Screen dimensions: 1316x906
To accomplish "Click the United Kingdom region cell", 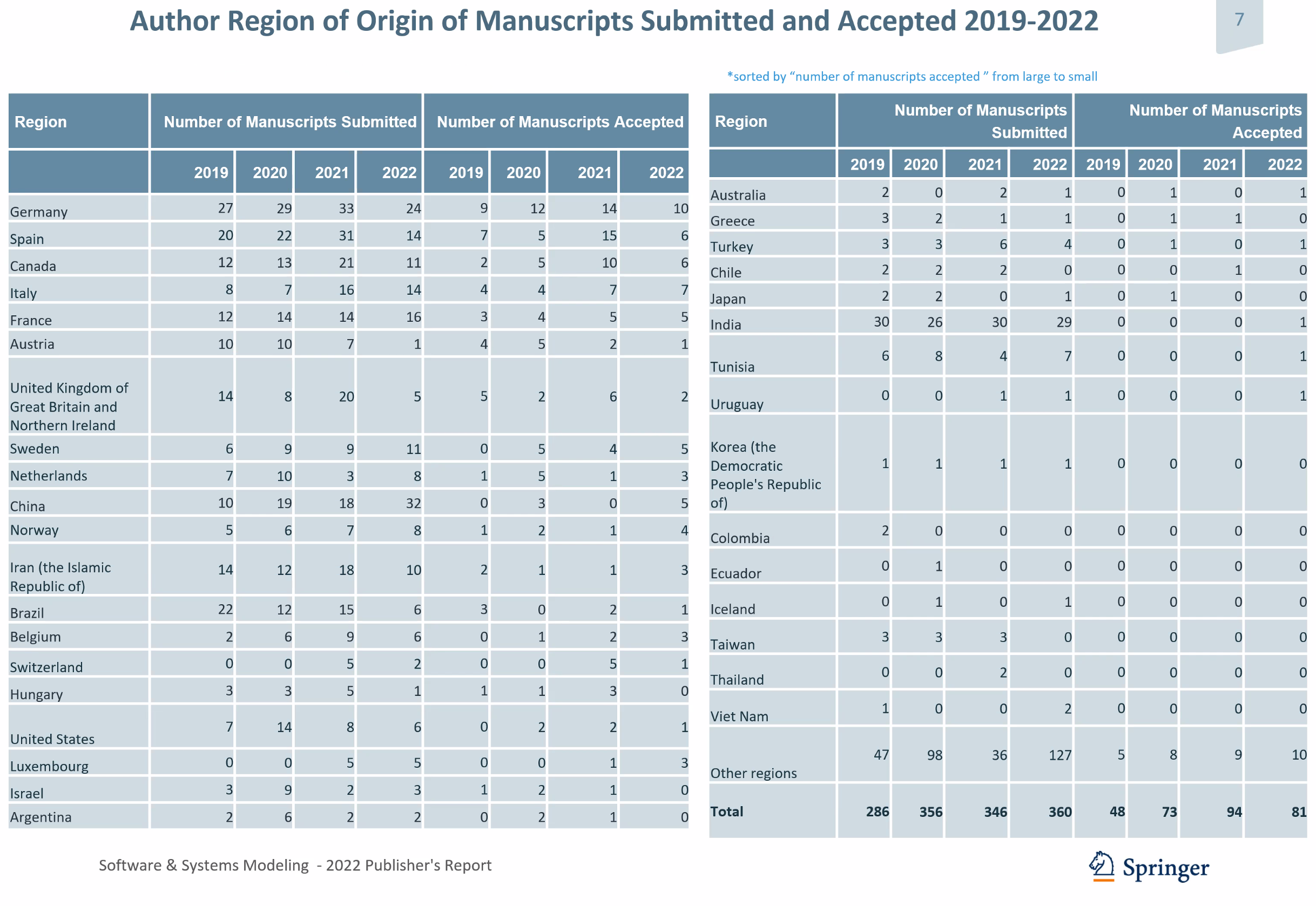I will click(x=78, y=396).
